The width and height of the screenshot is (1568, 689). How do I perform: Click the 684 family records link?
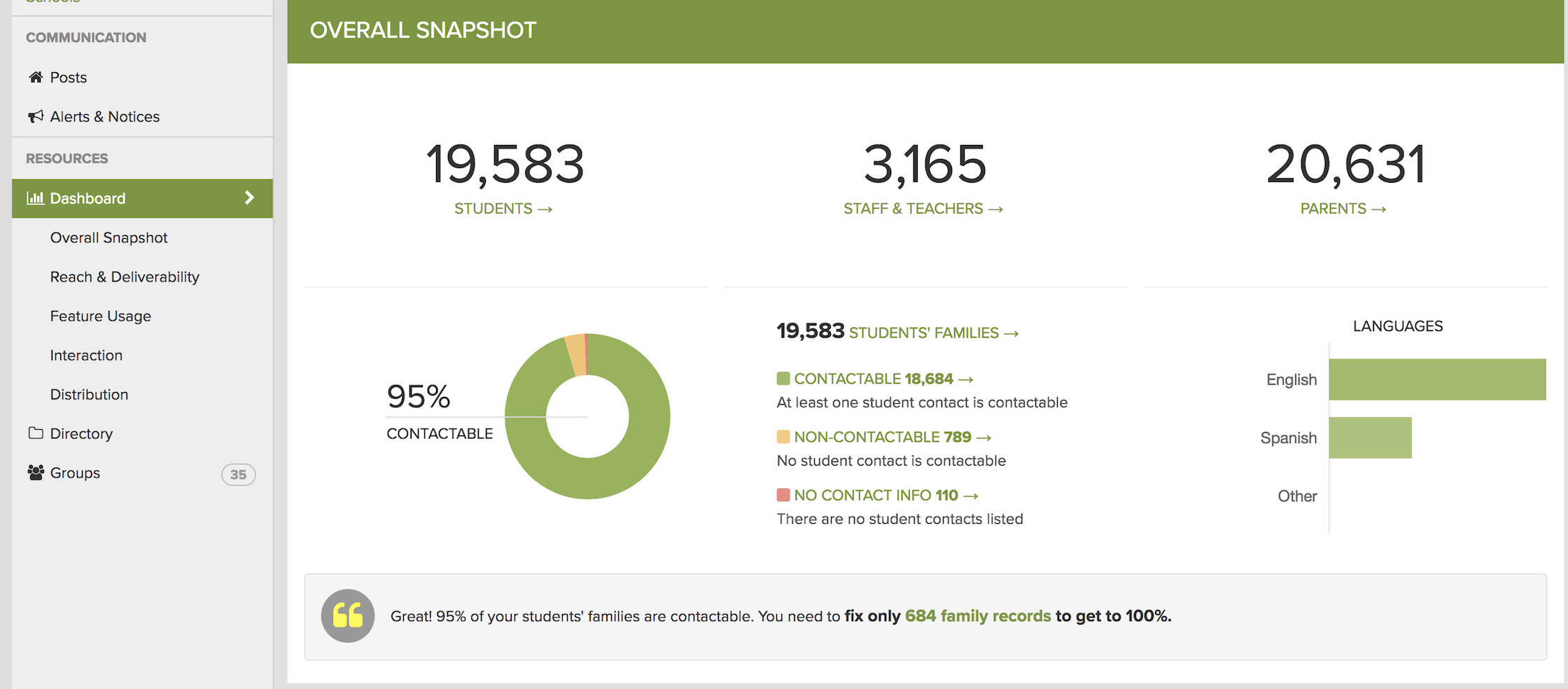pos(977,615)
